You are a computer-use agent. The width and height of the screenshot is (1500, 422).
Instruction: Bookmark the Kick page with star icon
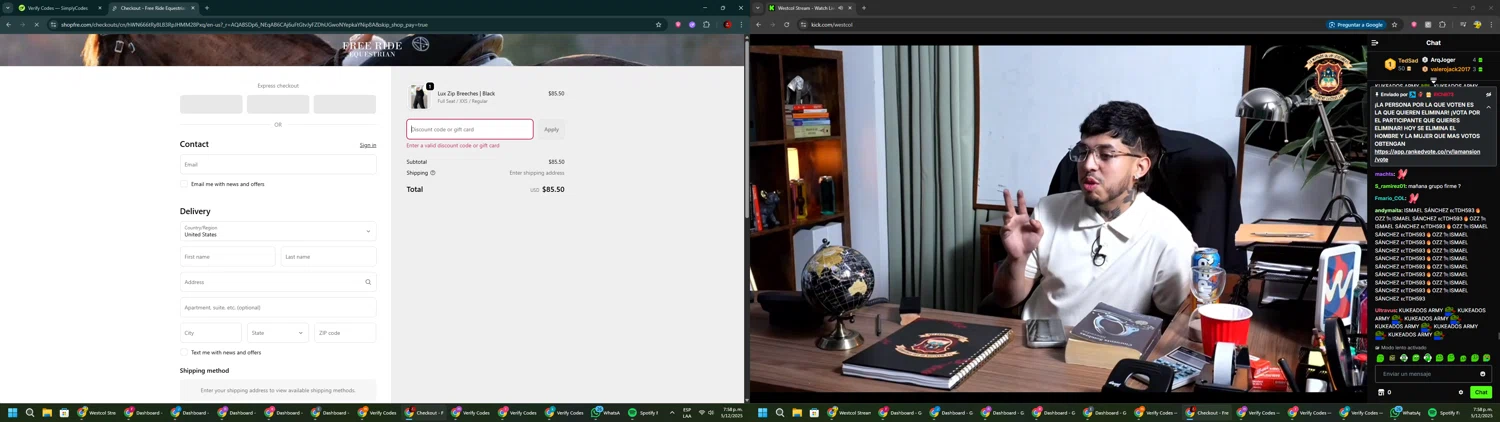point(1394,24)
